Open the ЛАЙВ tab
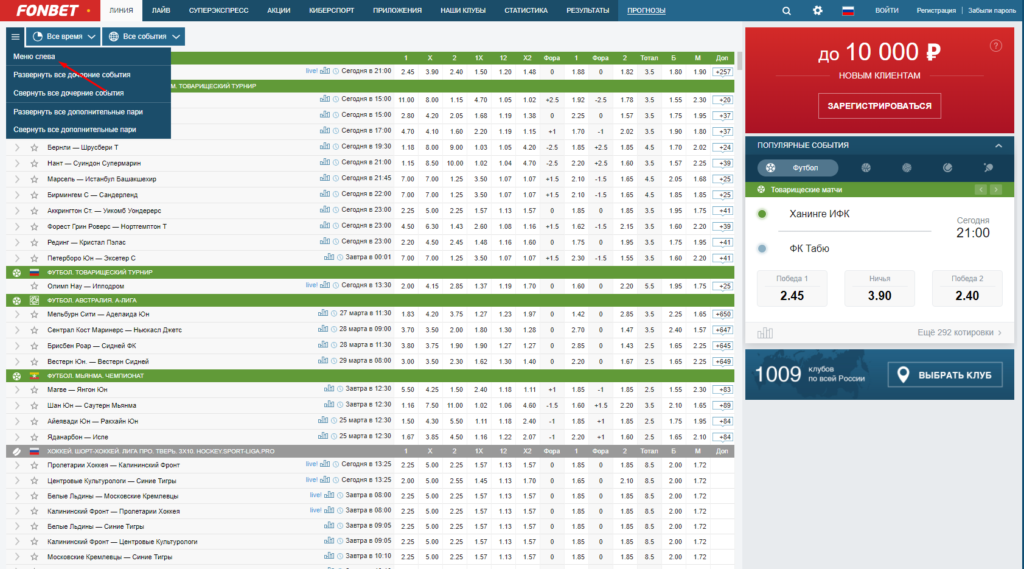The width and height of the screenshot is (1024, 569). coord(161,10)
